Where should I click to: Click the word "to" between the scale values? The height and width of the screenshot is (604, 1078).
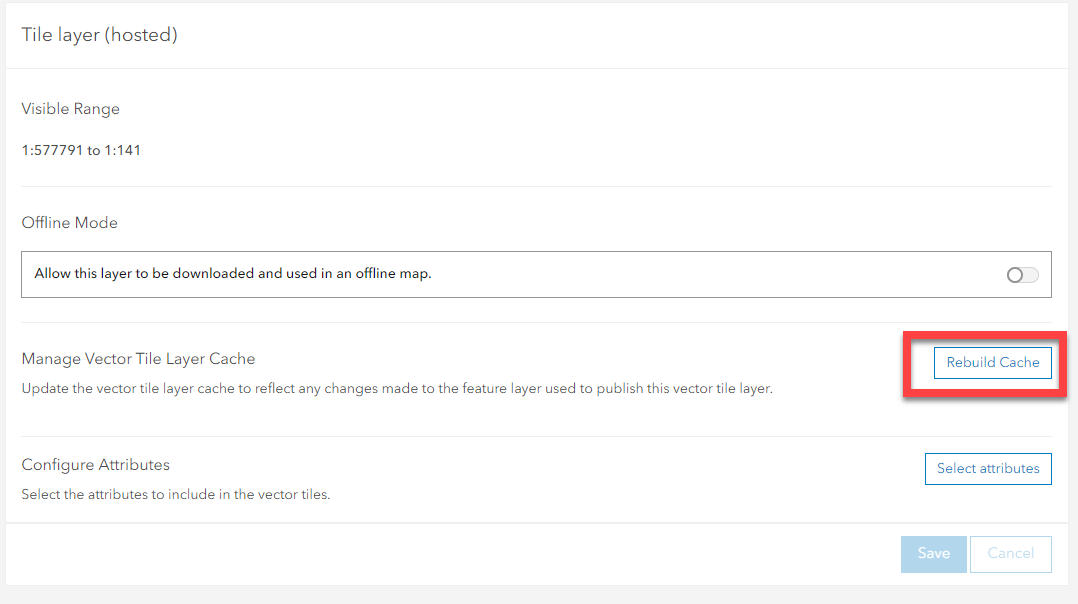94,151
